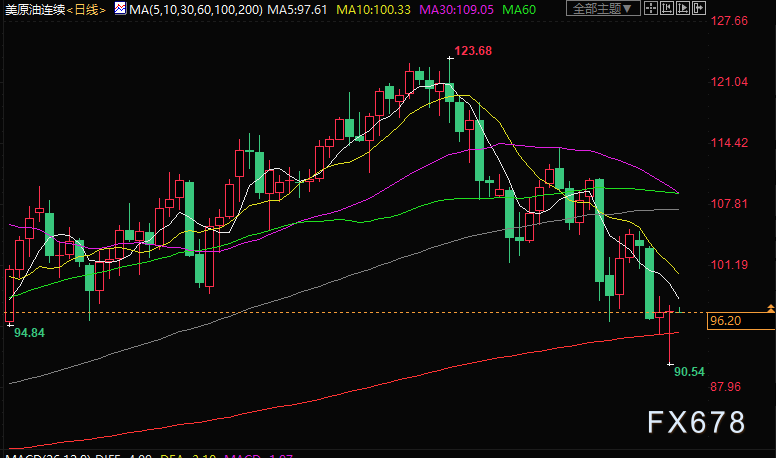This screenshot has height=458, width=776.
Task: Toggle the crosshair cursor icon
Action: point(651,8)
